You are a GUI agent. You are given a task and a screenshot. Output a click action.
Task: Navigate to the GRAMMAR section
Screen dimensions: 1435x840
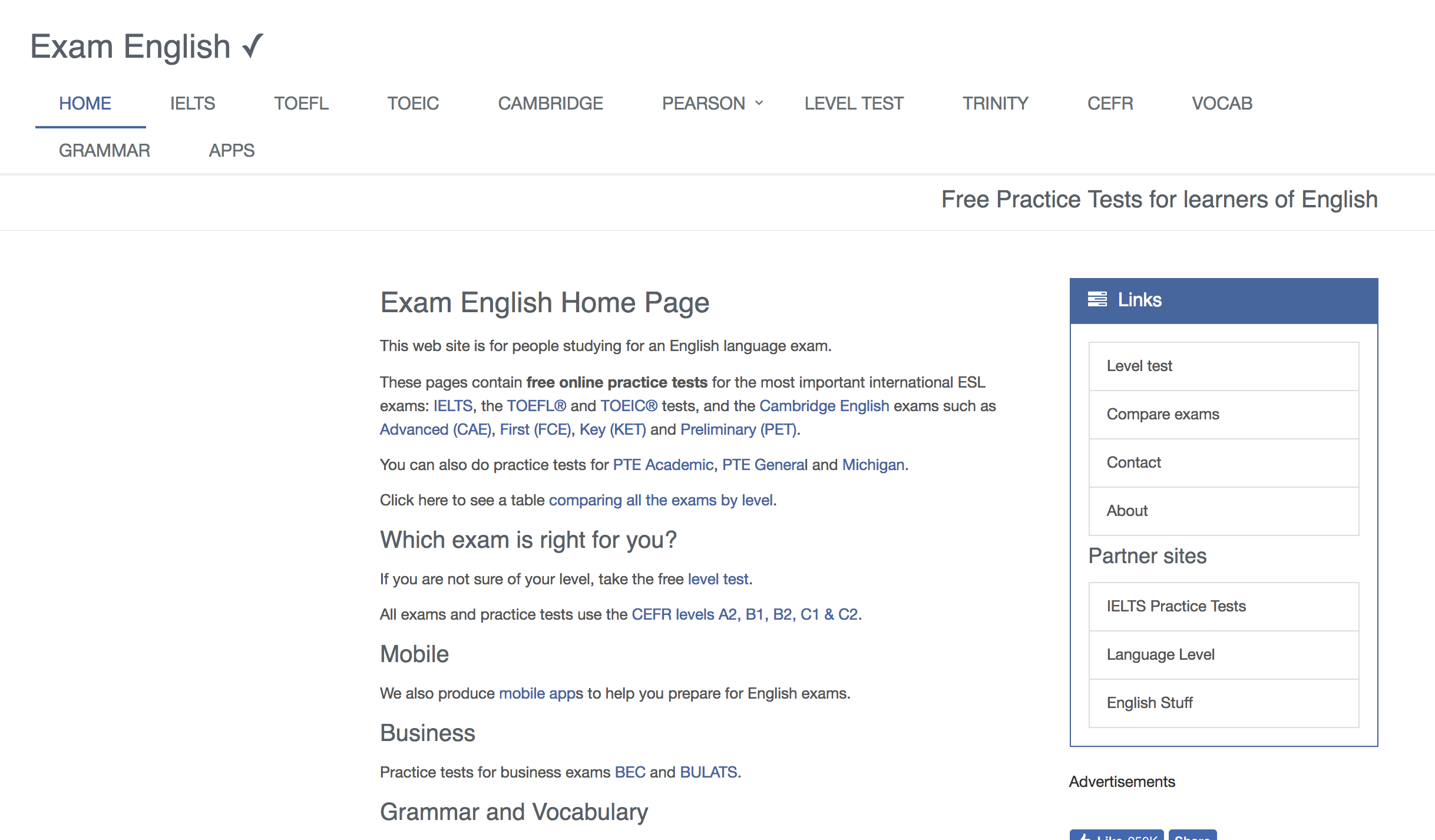pos(104,151)
